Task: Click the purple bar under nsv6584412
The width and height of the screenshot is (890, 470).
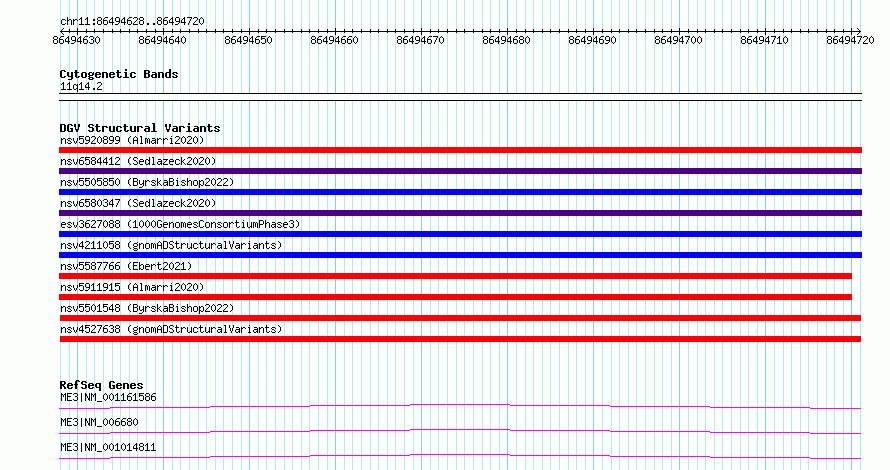Action: (460, 171)
